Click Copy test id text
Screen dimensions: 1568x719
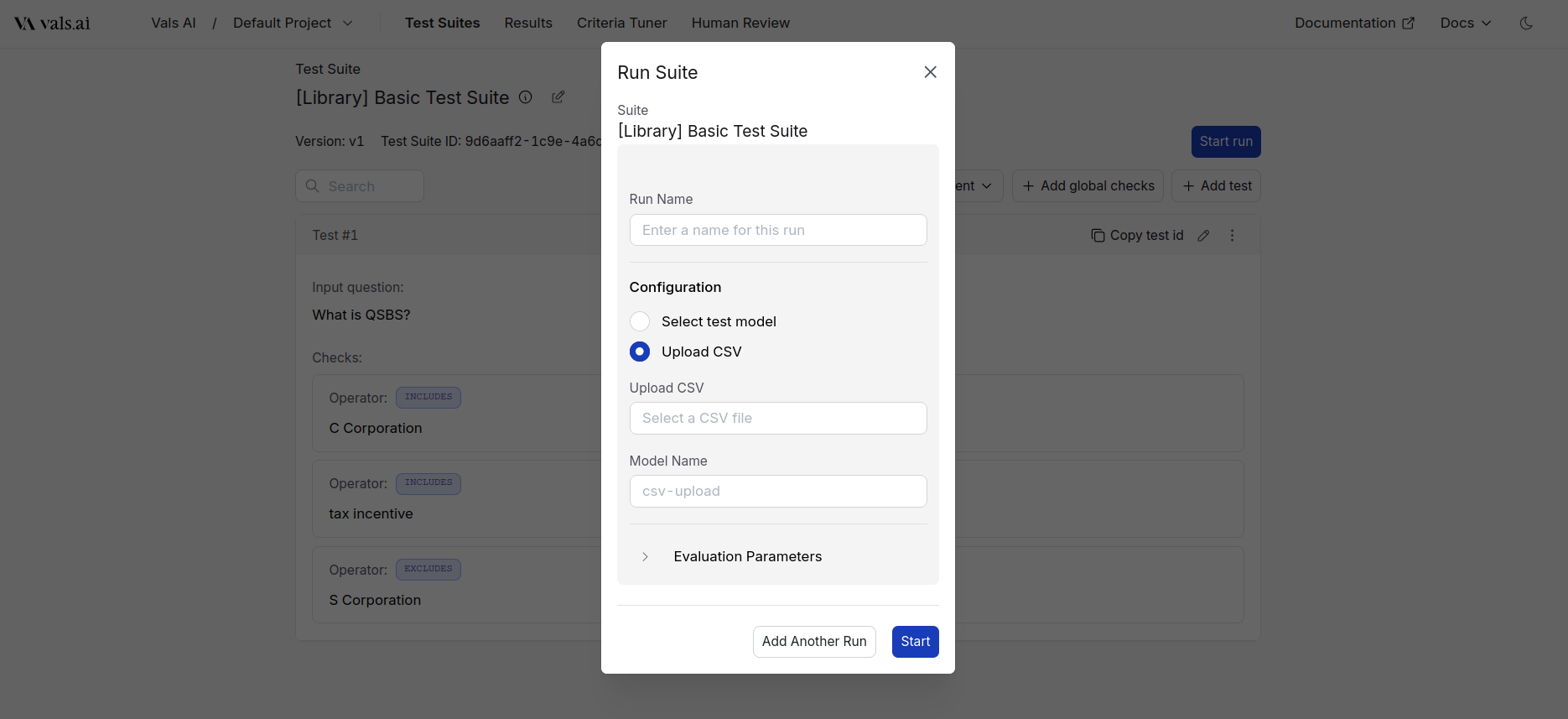click(x=1147, y=236)
